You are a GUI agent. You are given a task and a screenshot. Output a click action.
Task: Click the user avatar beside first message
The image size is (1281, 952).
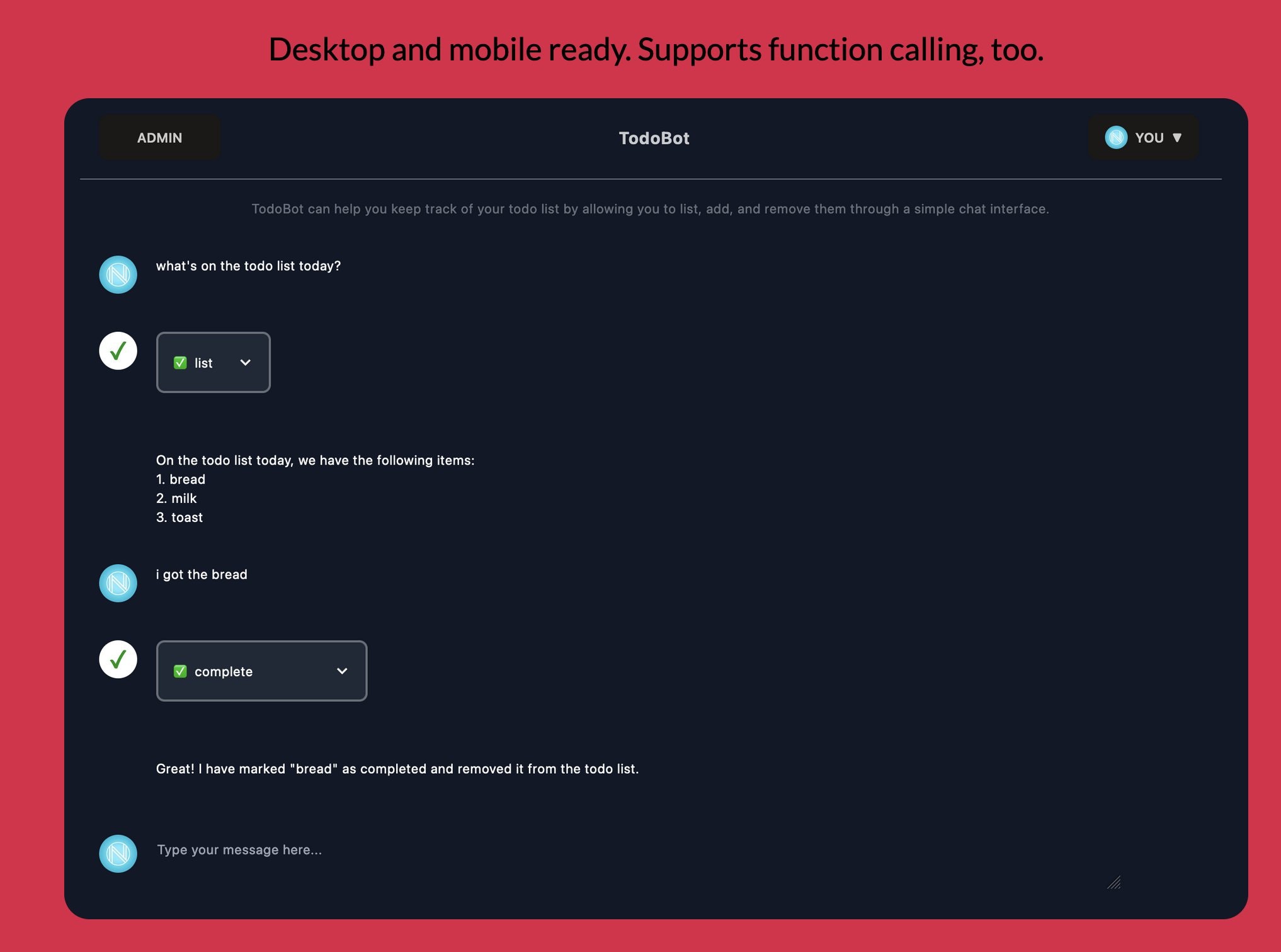pos(118,275)
